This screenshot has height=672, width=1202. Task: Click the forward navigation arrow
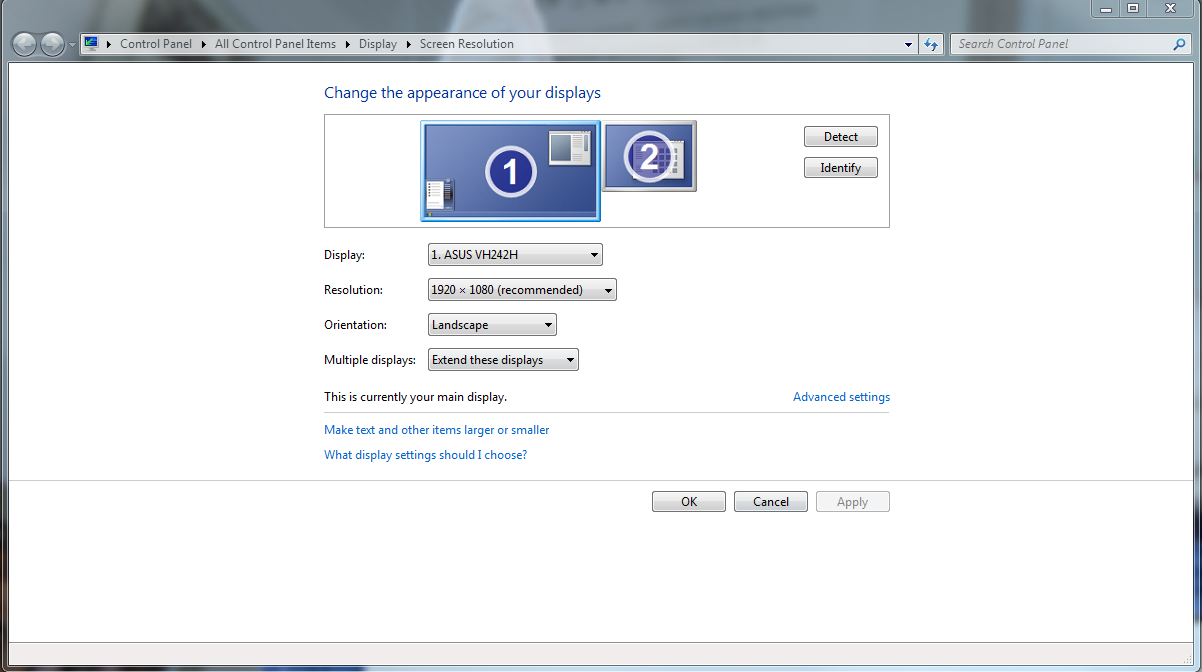(51, 43)
